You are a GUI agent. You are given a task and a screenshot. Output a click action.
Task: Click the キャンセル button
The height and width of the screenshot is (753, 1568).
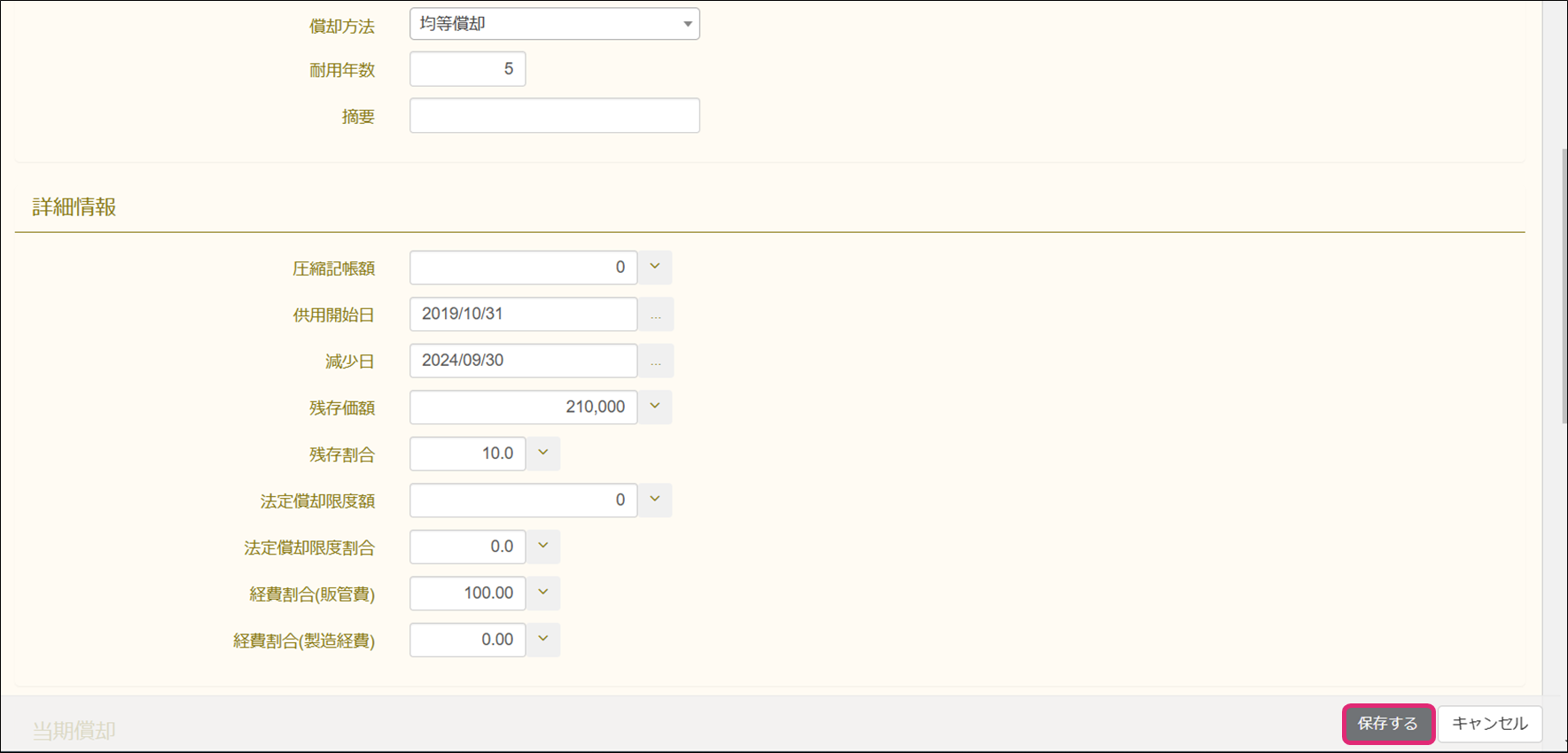click(1489, 724)
